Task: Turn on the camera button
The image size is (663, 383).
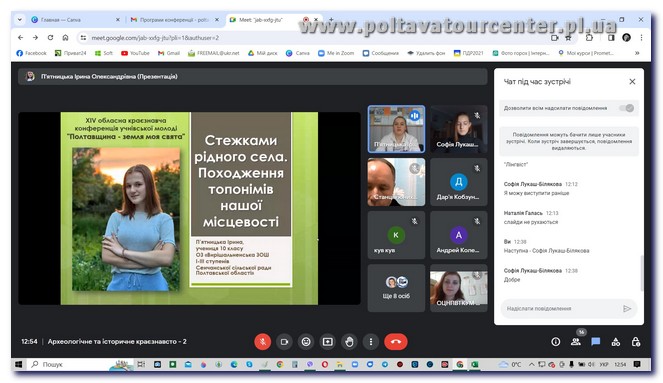Action: tap(284, 342)
